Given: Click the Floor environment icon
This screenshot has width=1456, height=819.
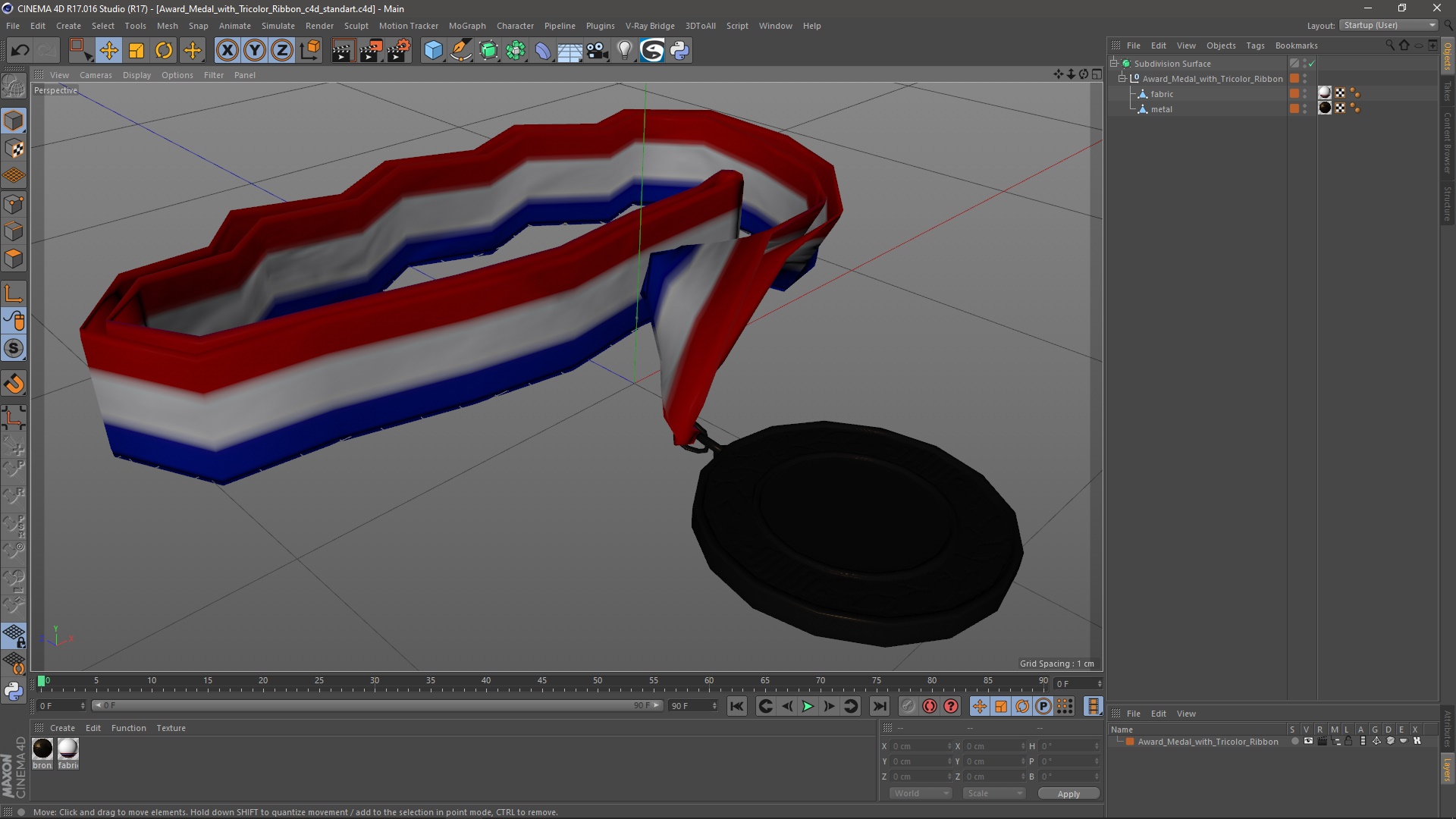Looking at the screenshot, I should click(x=570, y=51).
